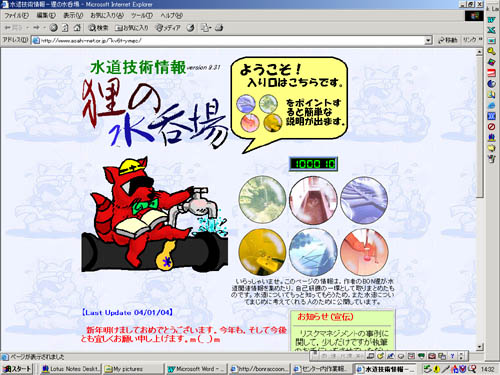Expand the address bar dropdown arrow
This screenshot has height=375, width=500.
click(428, 40)
